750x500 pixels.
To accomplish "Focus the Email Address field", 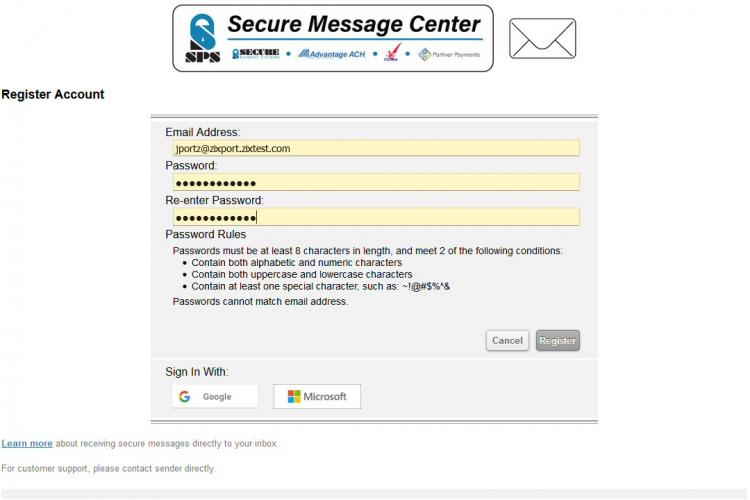I will click(376, 148).
